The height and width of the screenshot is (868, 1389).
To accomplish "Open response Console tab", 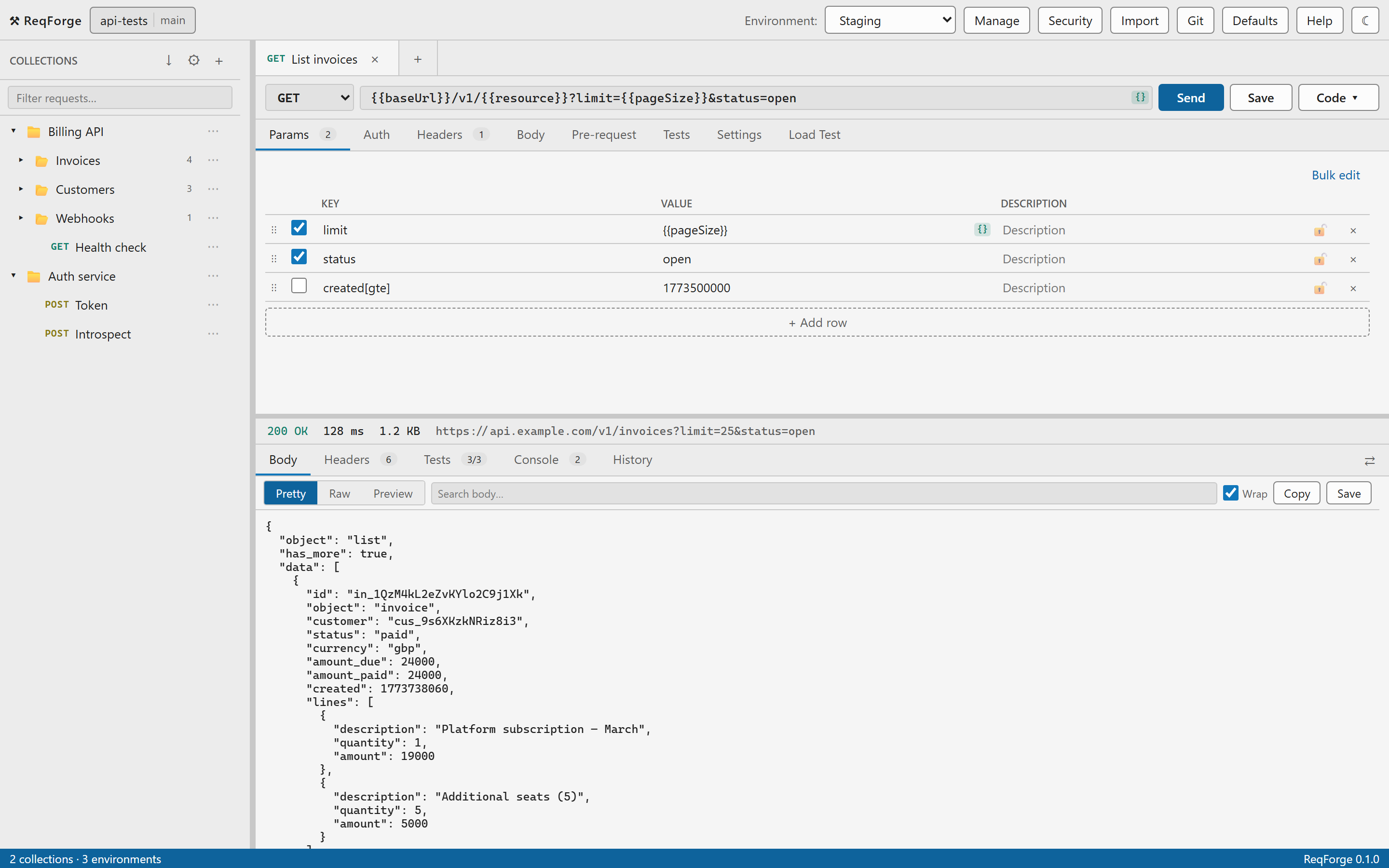I will click(x=549, y=460).
